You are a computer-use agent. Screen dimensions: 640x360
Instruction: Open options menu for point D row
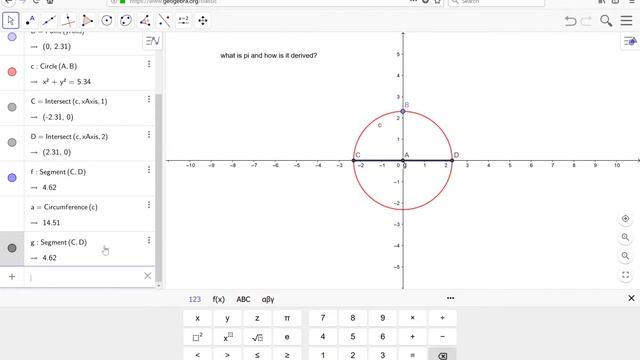pyautogui.click(x=149, y=135)
